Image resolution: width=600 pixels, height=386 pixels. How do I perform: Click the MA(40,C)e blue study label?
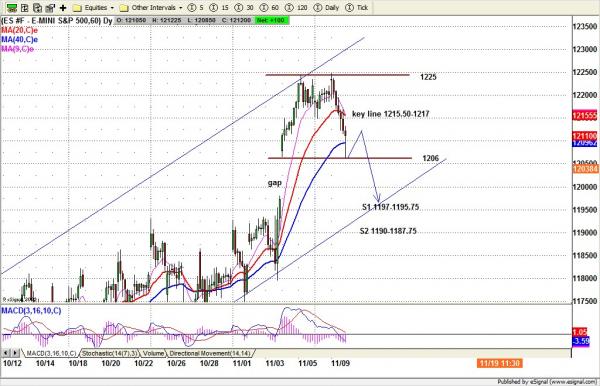[20, 39]
